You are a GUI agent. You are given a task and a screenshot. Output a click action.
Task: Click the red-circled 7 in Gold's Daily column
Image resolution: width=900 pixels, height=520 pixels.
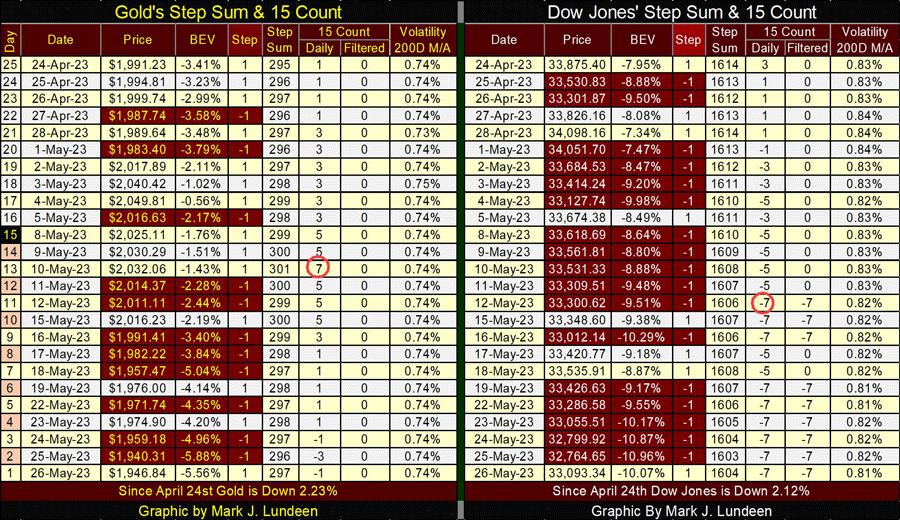[x=318, y=268]
